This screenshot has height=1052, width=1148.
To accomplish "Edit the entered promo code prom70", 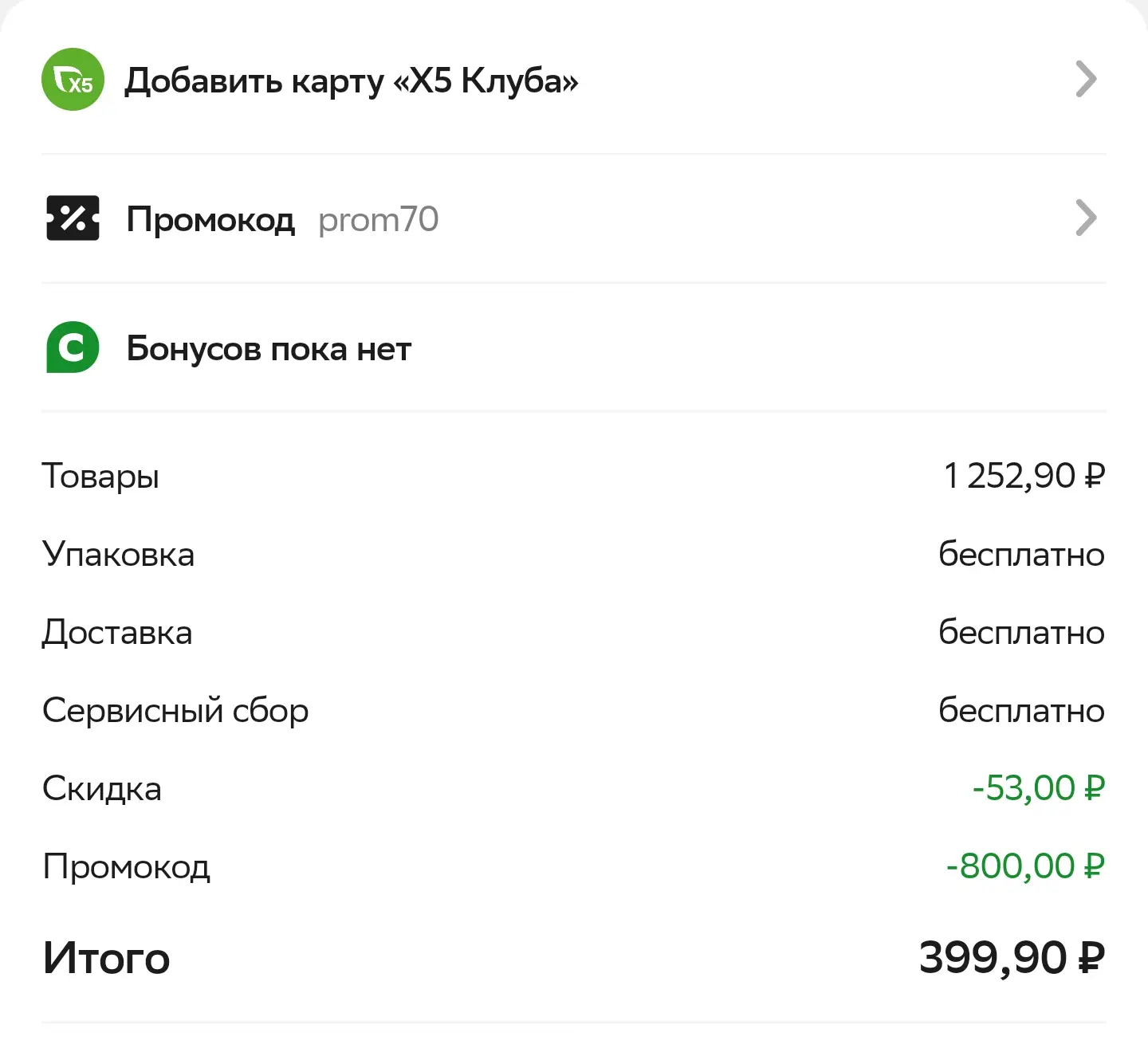I will click(x=379, y=220).
